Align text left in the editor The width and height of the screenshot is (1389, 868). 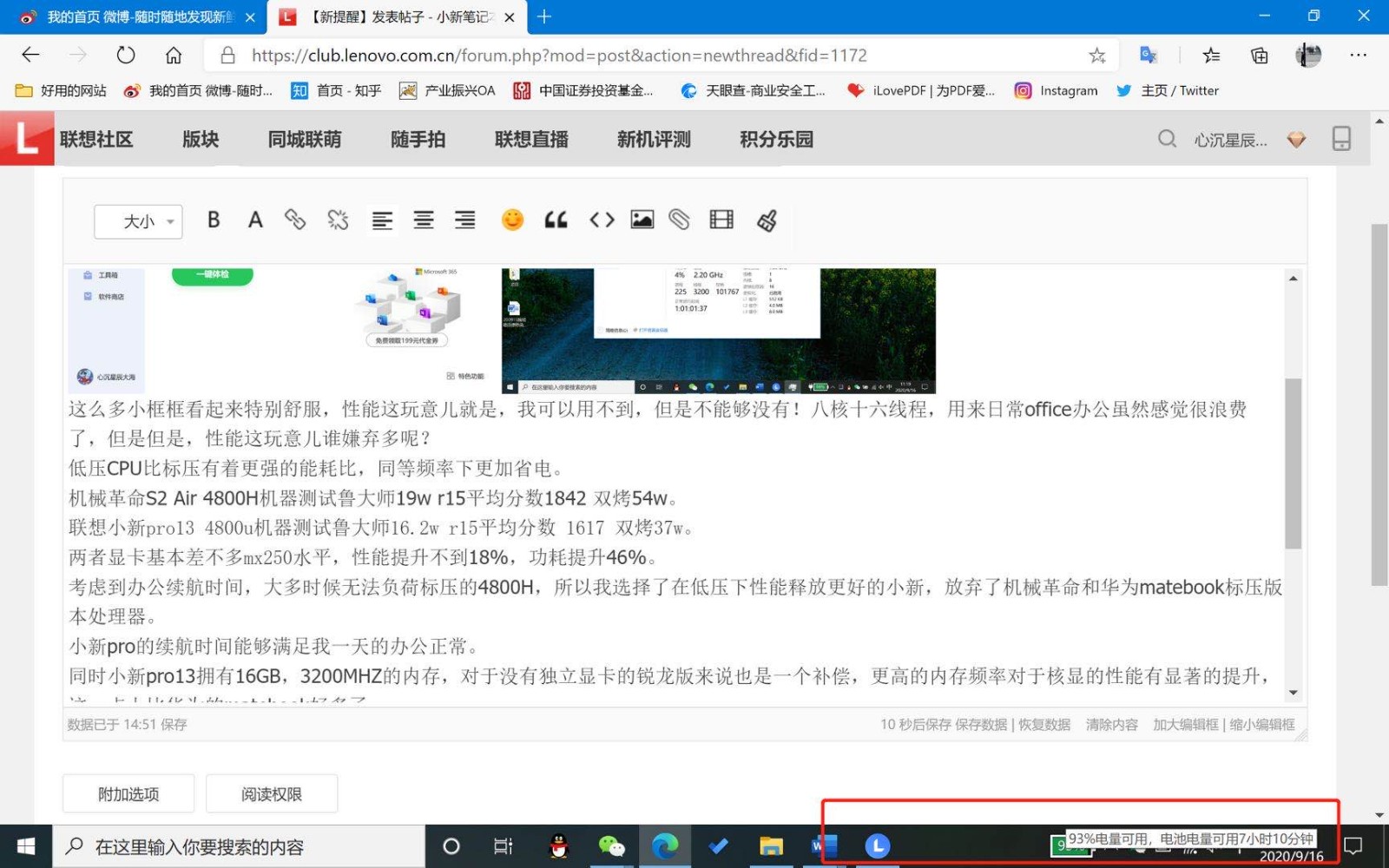(x=382, y=220)
